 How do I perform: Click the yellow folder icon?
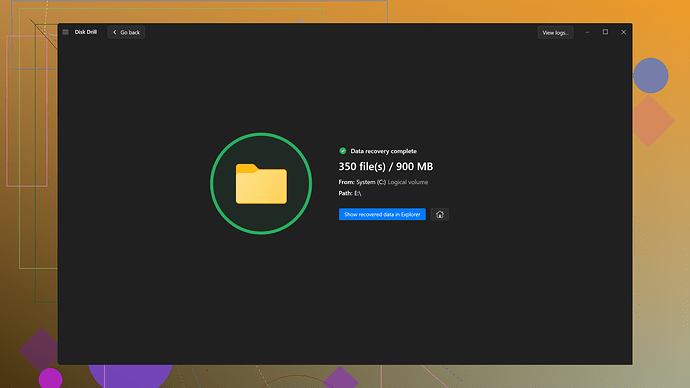(x=261, y=184)
